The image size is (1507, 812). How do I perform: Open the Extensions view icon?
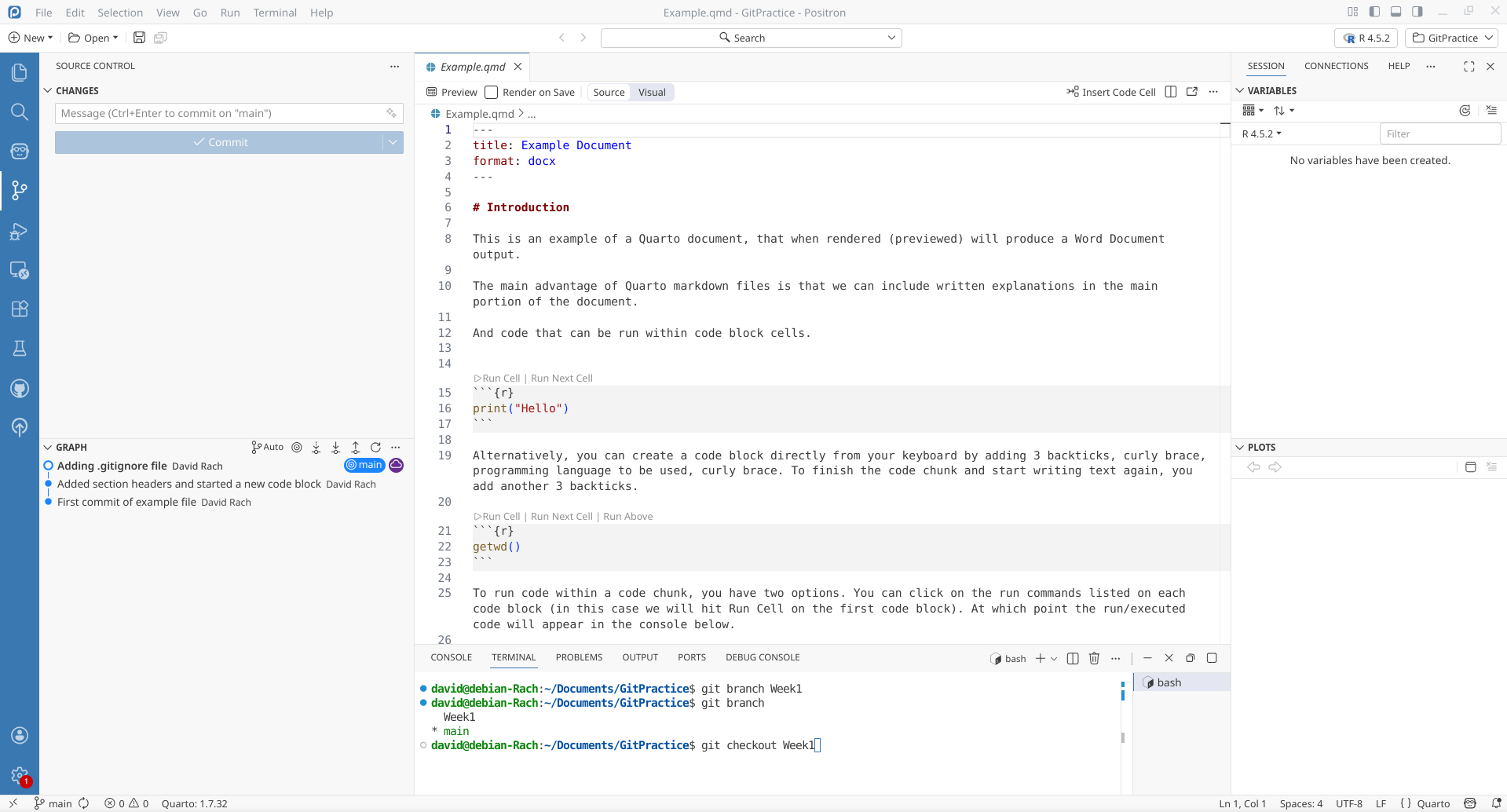pos(20,309)
